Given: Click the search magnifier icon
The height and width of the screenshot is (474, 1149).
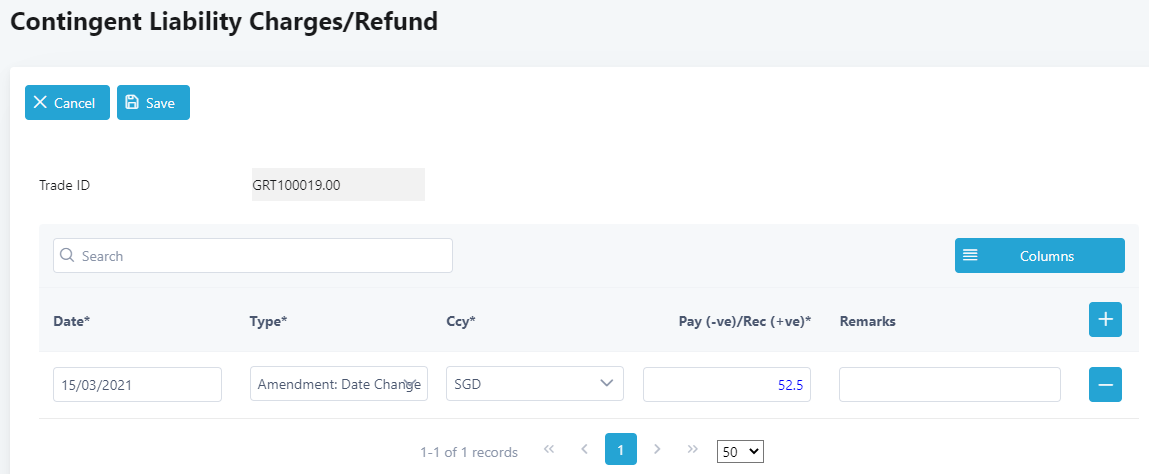Looking at the screenshot, I should 67,256.
